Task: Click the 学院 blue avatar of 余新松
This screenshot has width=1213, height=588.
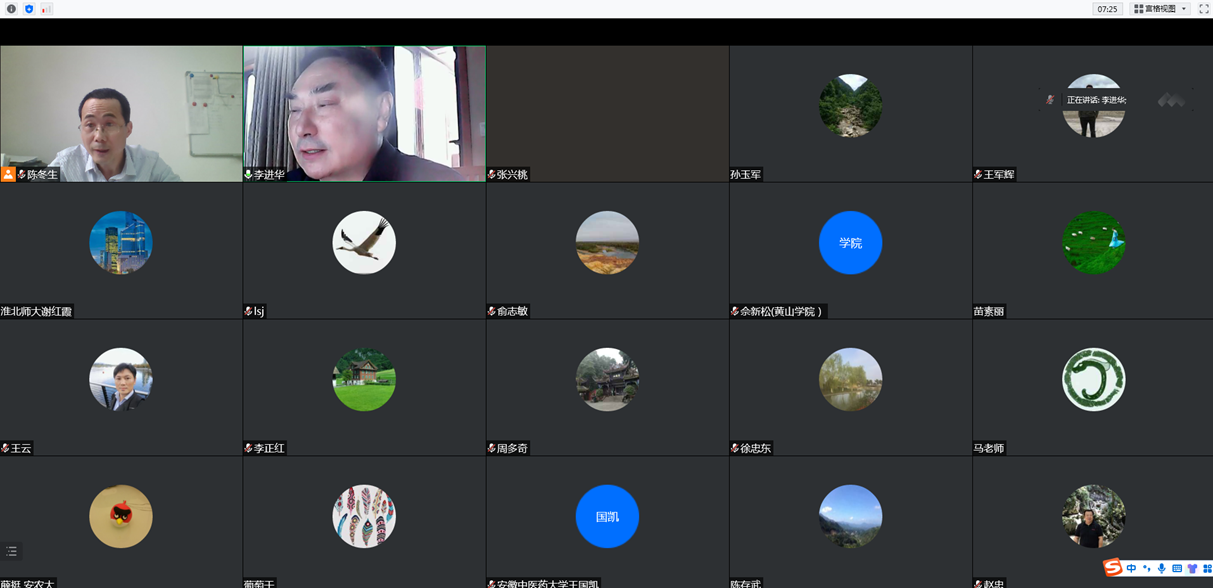Action: 850,243
